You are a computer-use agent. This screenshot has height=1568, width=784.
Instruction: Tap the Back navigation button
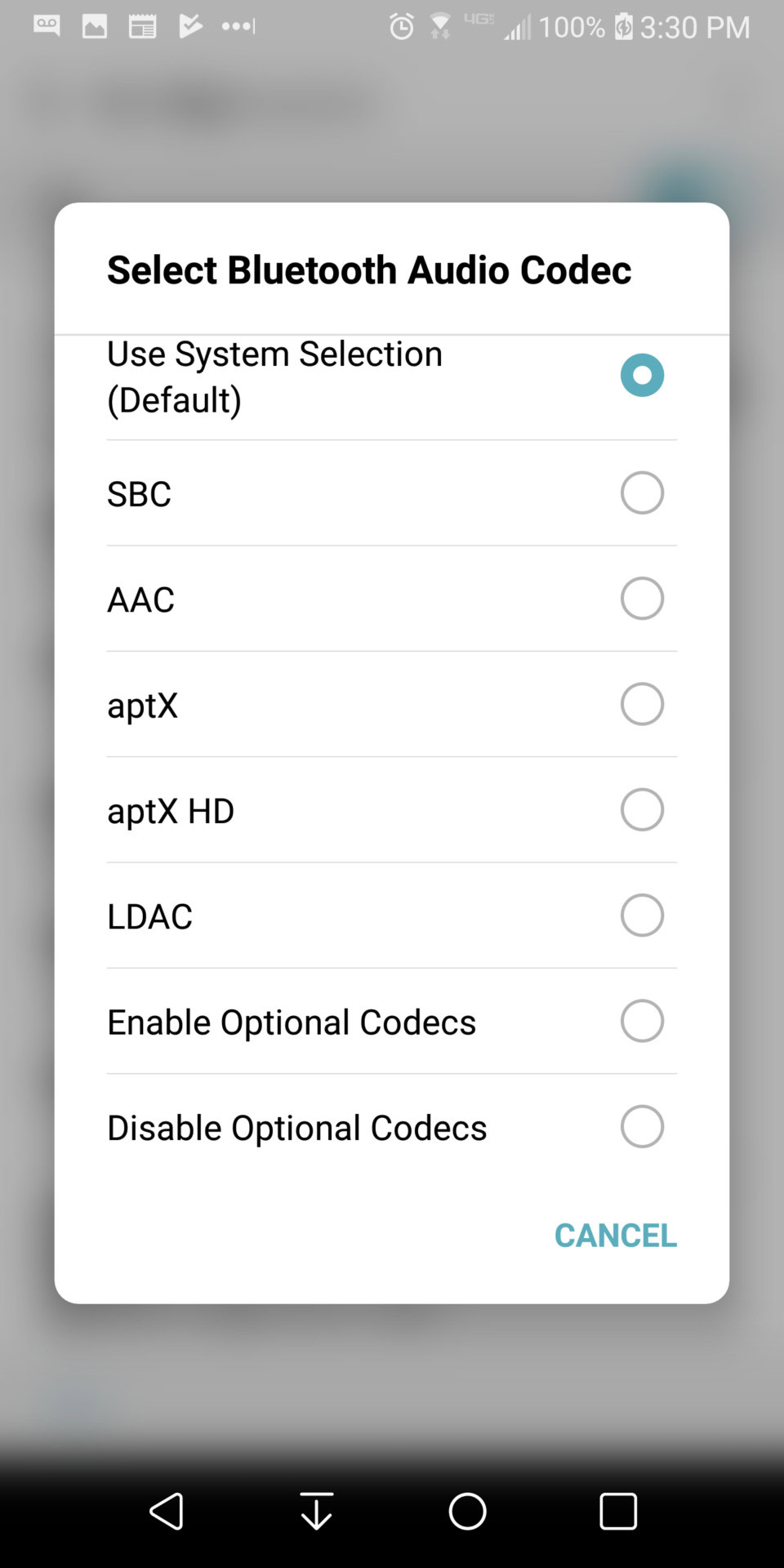coord(167,1511)
